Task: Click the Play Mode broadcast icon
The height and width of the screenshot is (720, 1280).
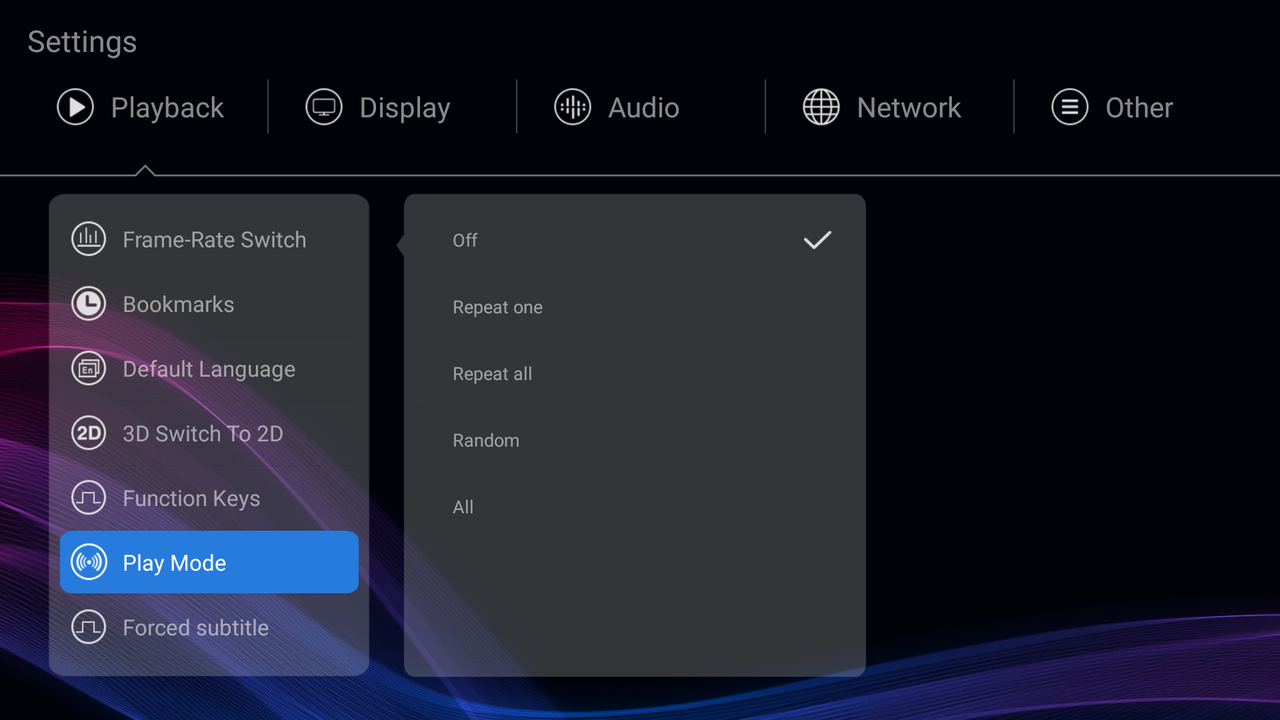Action: [89, 563]
